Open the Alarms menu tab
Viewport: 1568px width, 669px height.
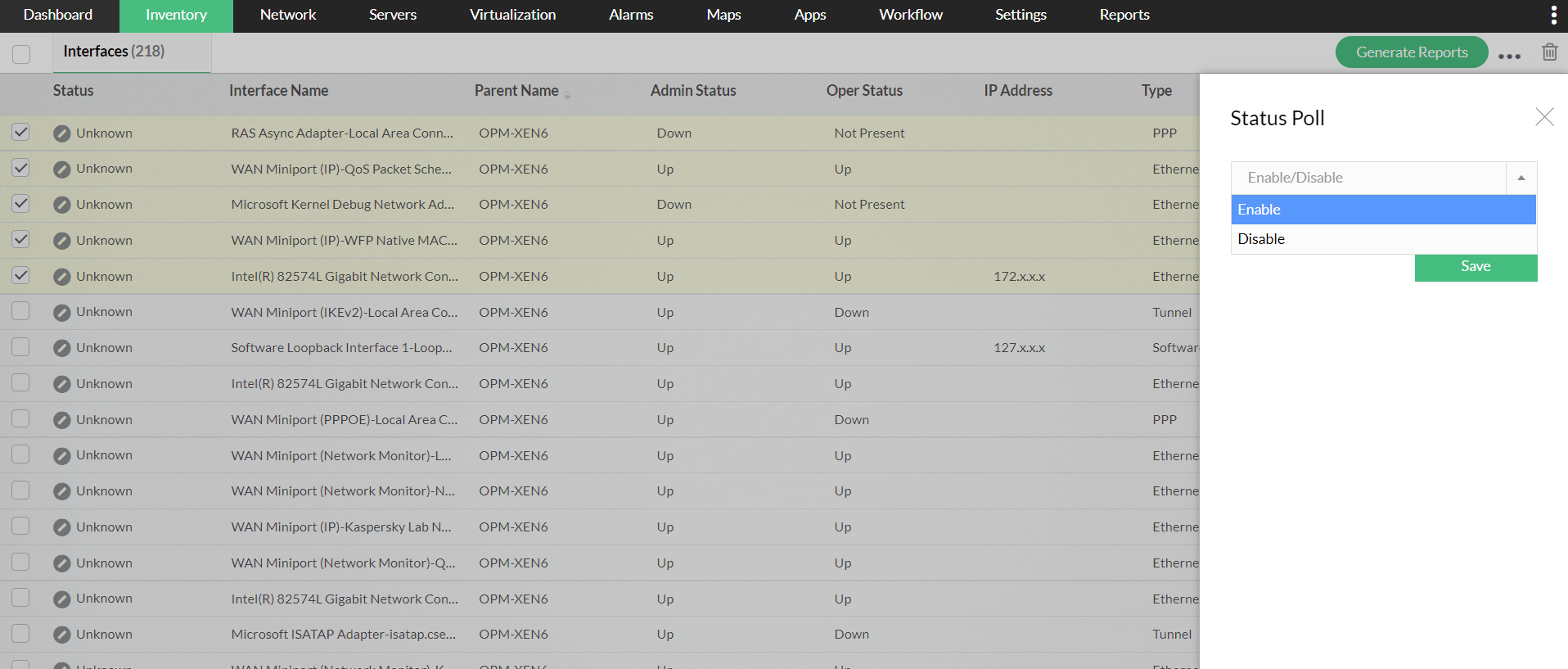[630, 15]
